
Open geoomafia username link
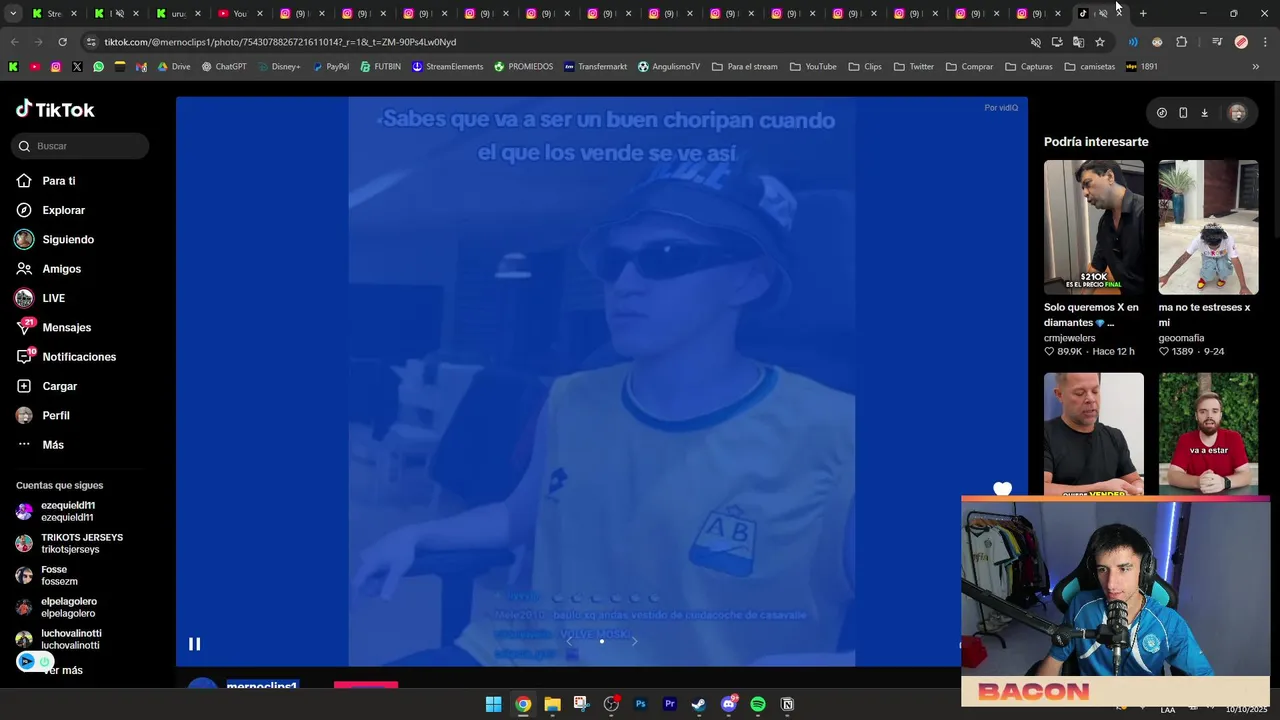tap(1181, 338)
